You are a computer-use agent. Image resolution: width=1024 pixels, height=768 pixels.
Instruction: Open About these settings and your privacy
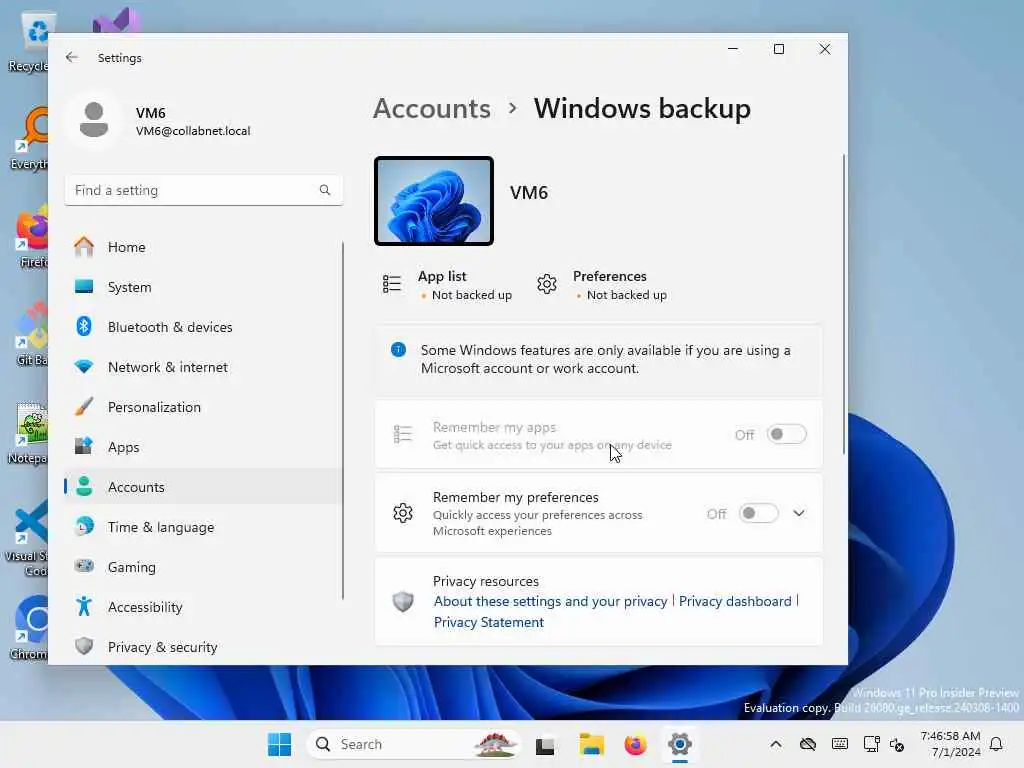pos(551,601)
